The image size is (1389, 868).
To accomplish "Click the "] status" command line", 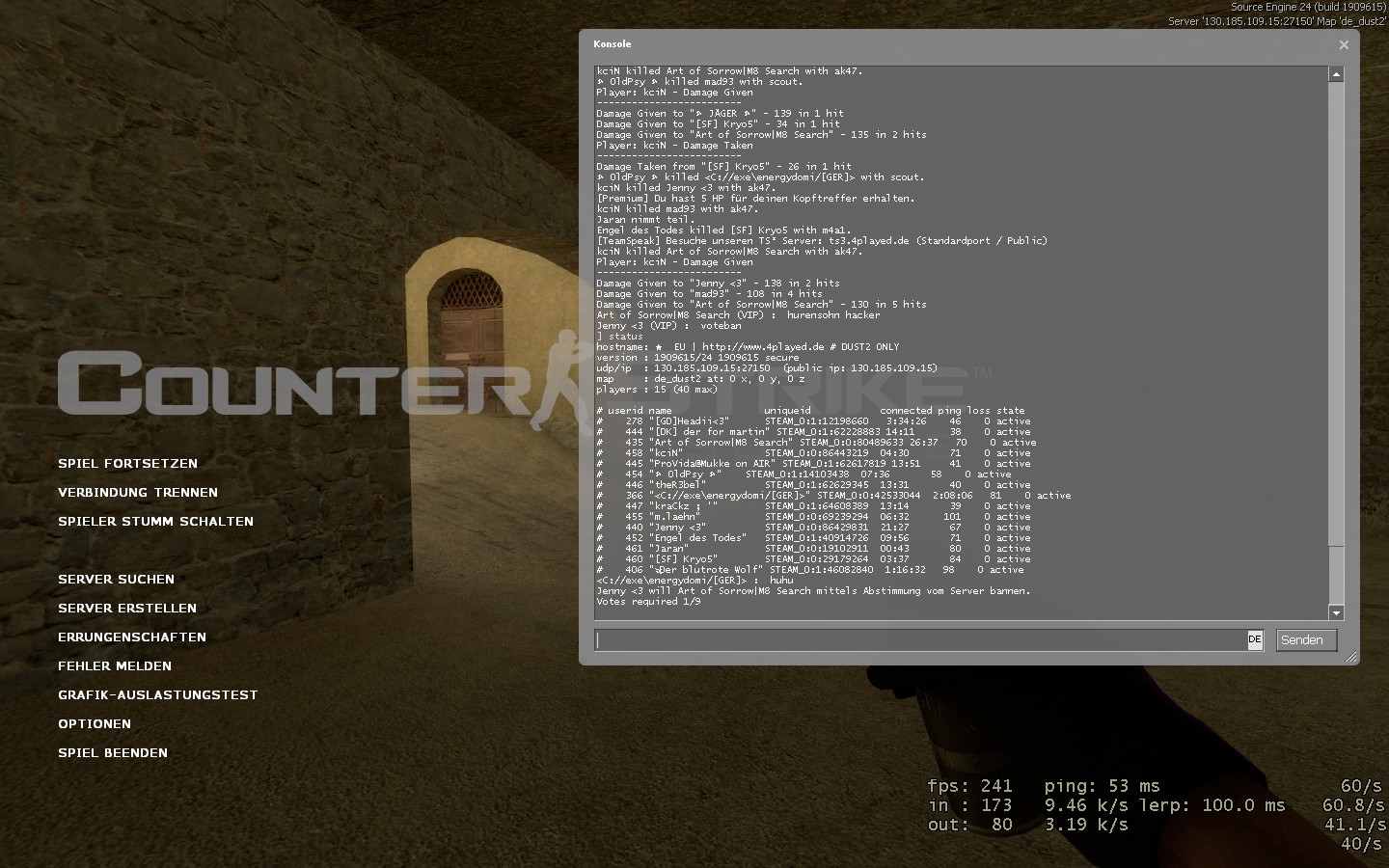I will click(x=618, y=337).
